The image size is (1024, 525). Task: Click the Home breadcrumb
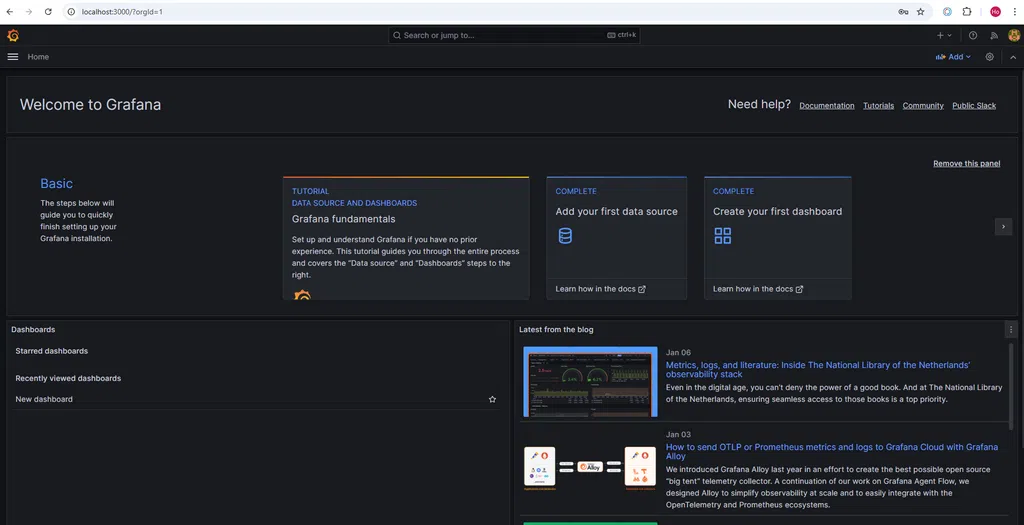tap(38, 57)
